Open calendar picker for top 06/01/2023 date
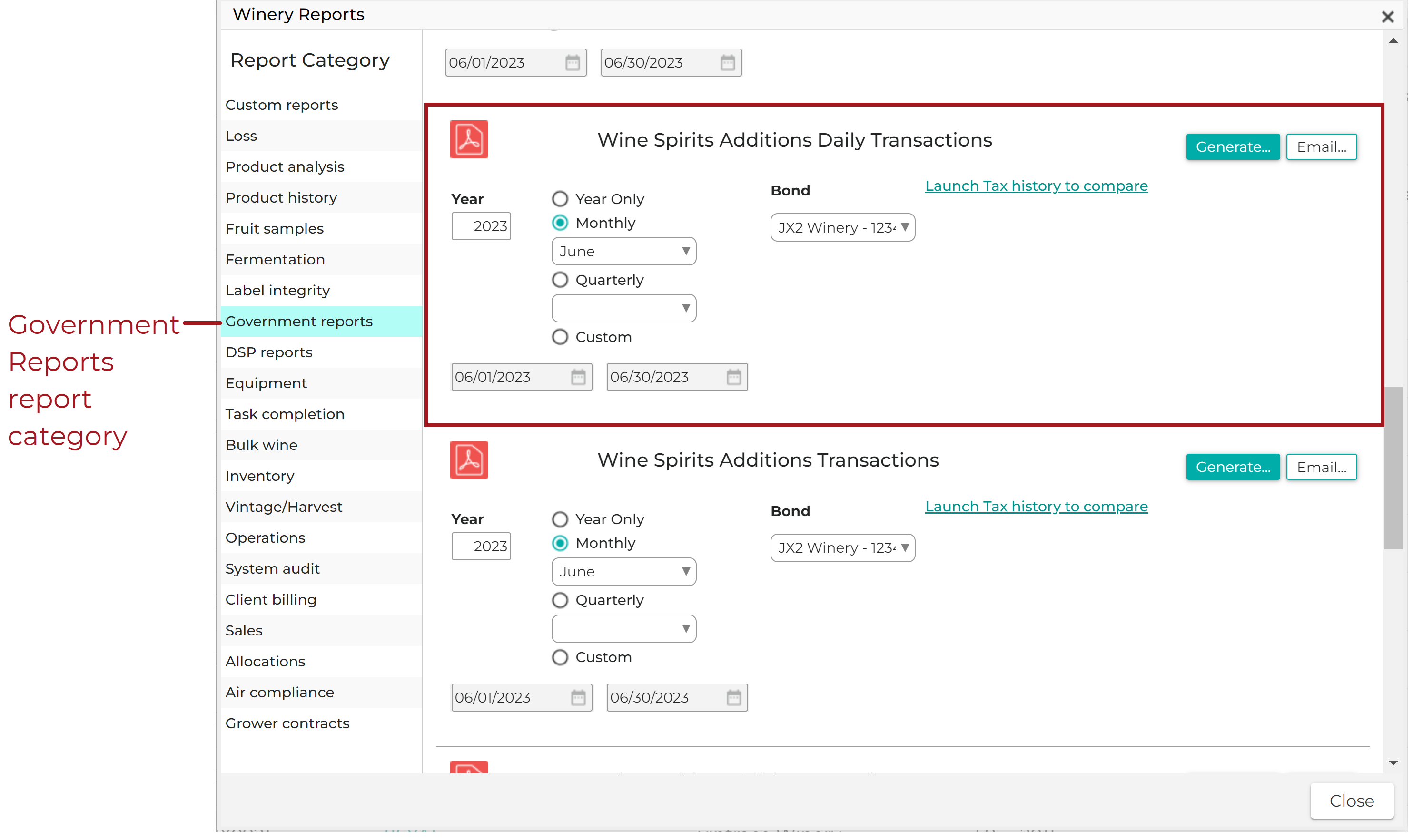Image resolution: width=1413 pixels, height=840 pixels. [x=573, y=62]
